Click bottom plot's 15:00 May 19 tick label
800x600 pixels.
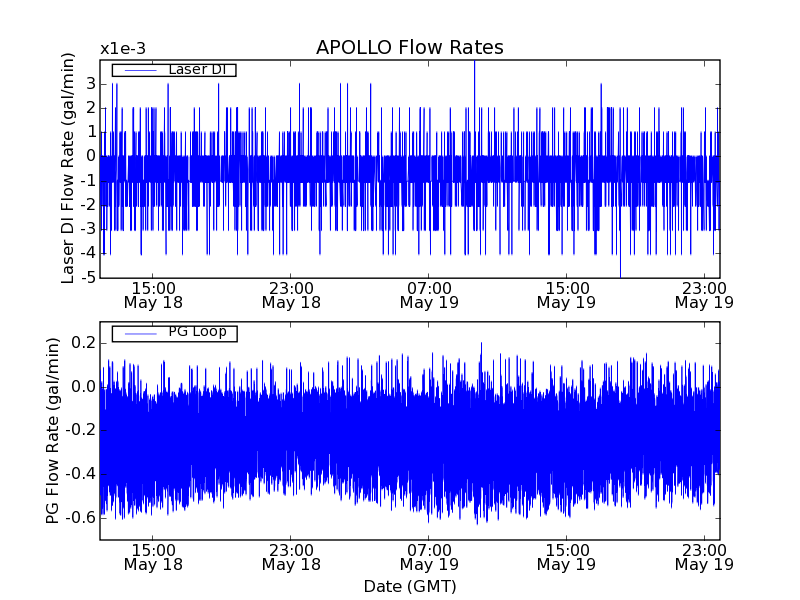(x=566, y=556)
